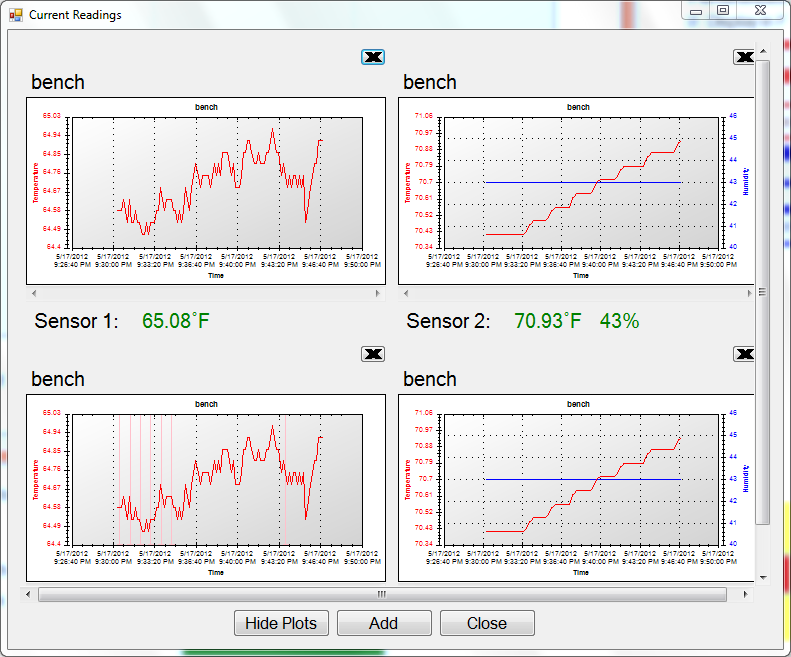Close the bottom-left bench plot with X
The height and width of the screenshot is (657, 791).
pos(373,354)
